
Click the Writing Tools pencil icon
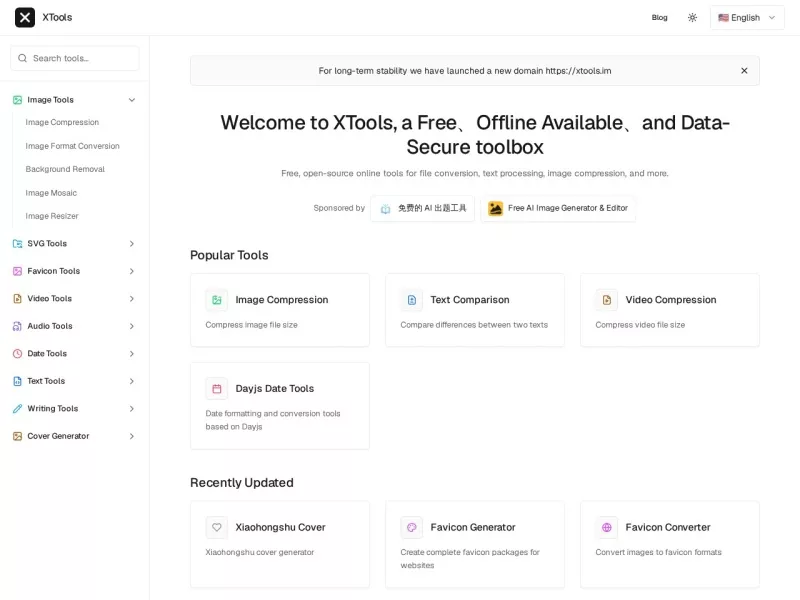[x=17, y=409]
